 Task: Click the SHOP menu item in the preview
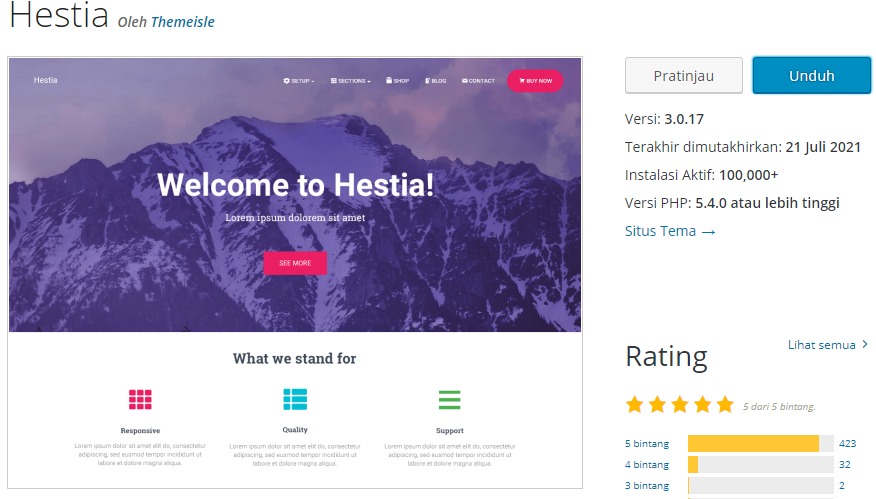click(x=397, y=81)
